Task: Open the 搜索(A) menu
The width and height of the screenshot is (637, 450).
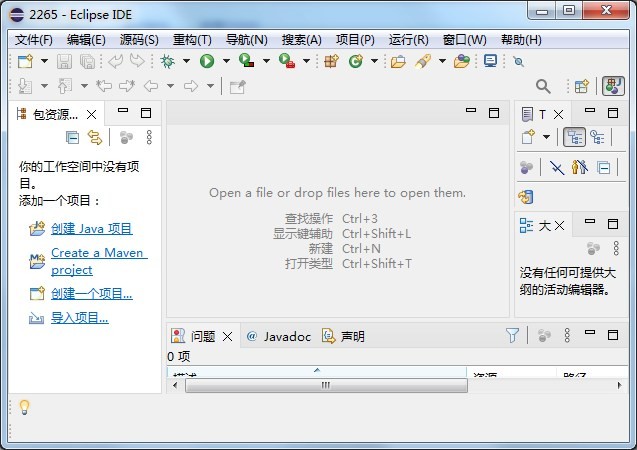Action: tap(301, 40)
